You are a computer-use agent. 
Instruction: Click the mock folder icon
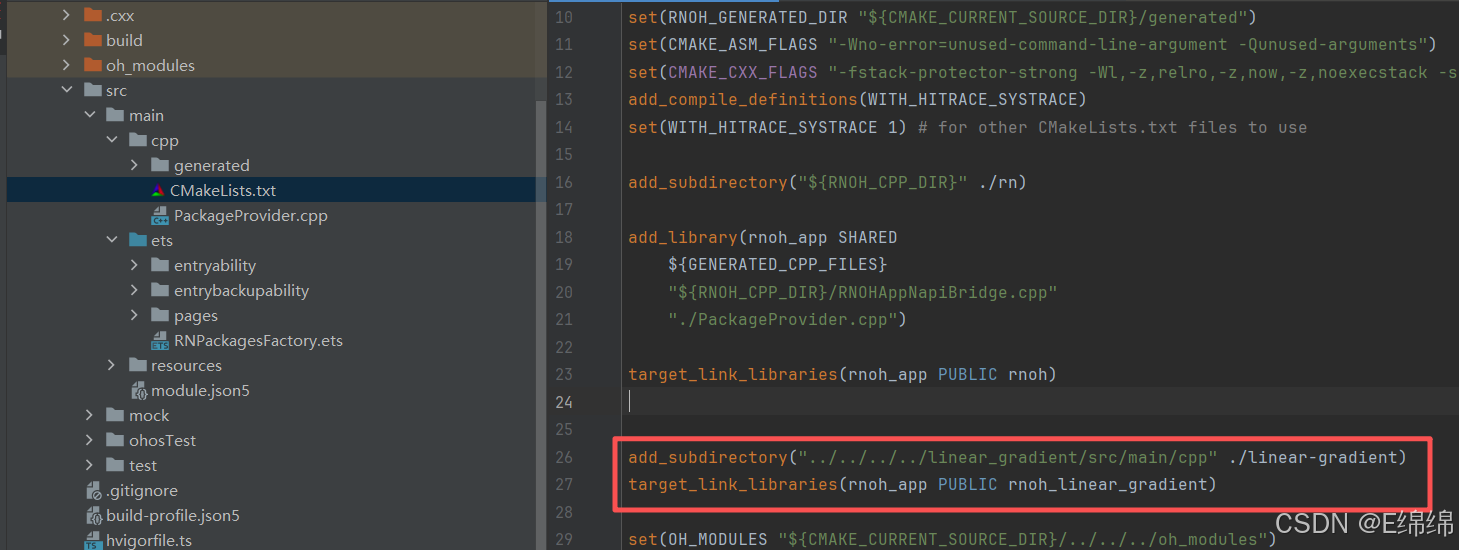[x=115, y=415]
